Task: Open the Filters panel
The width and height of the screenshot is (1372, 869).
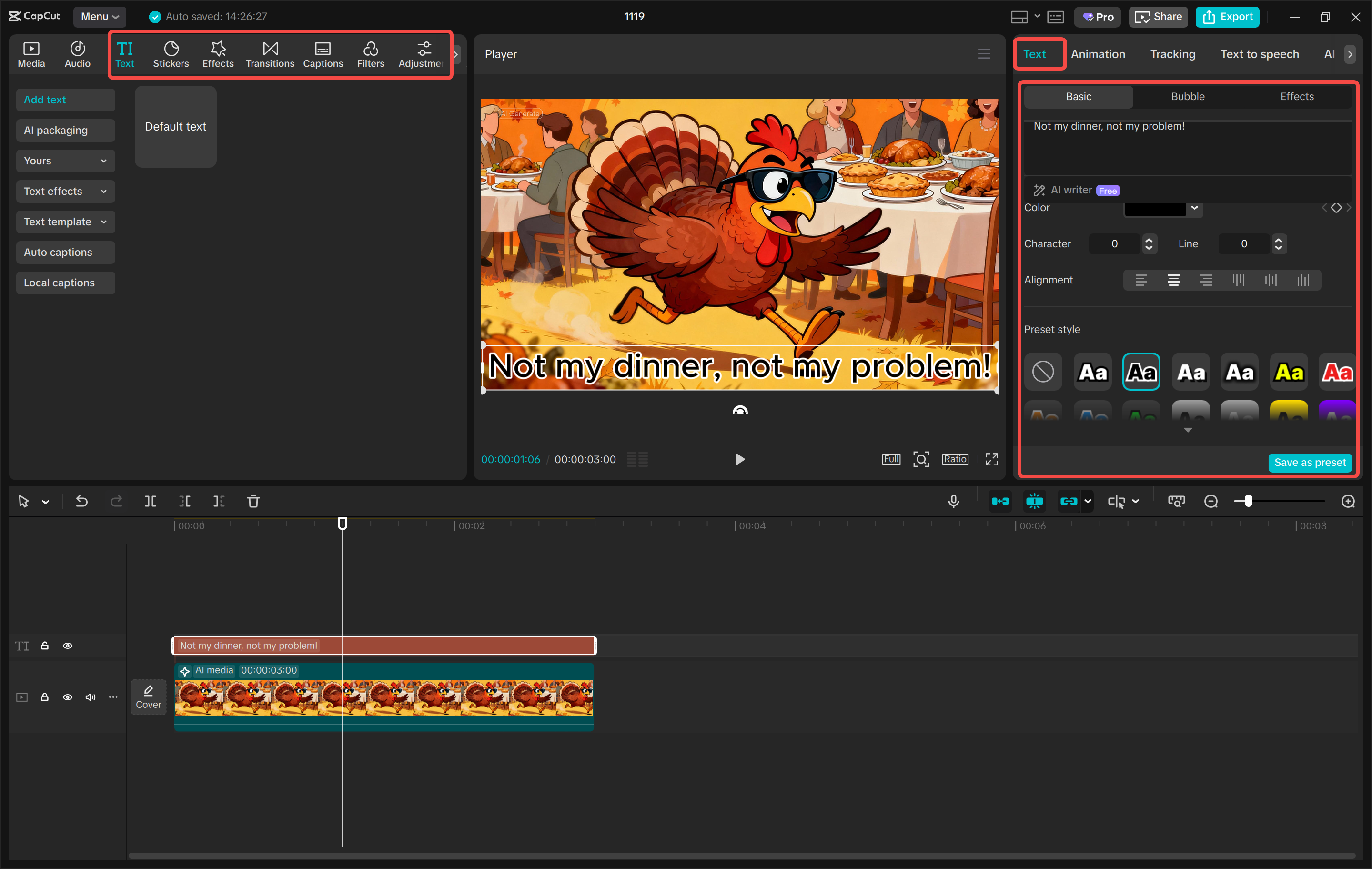Action: coord(370,55)
